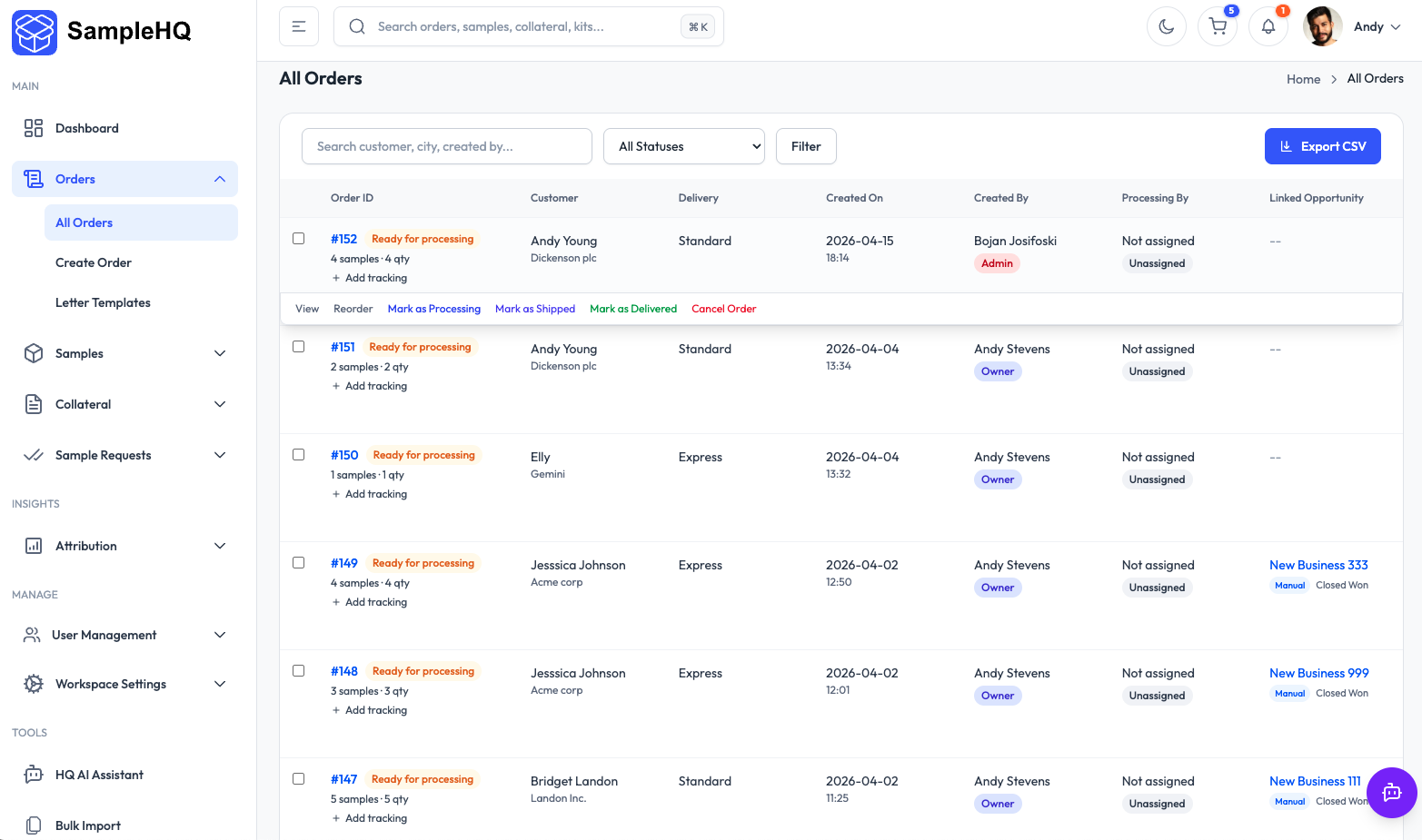The height and width of the screenshot is (840, 1422).
Task: Collapse the Orders sidebar section chevron
Action: pos(220,179)
